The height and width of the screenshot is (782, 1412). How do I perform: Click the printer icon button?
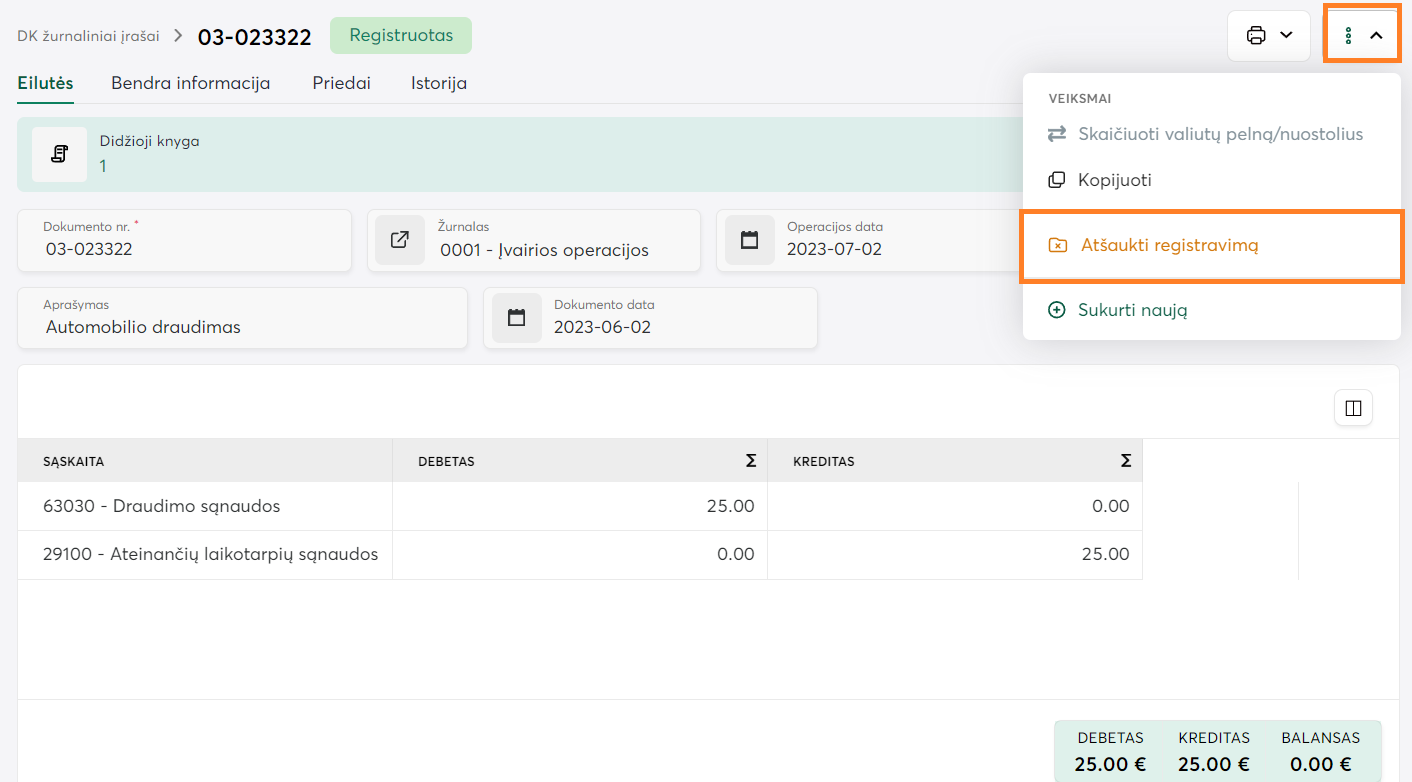1256,36
